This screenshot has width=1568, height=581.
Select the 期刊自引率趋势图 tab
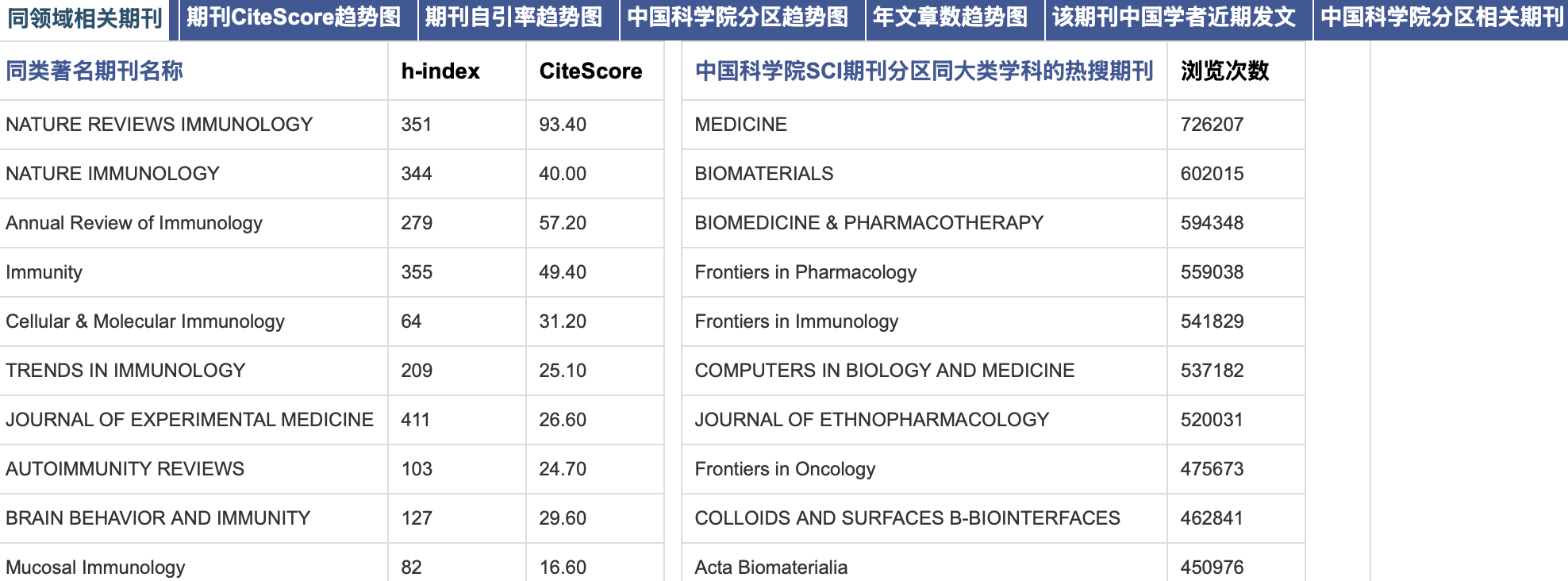click(514, 17)
